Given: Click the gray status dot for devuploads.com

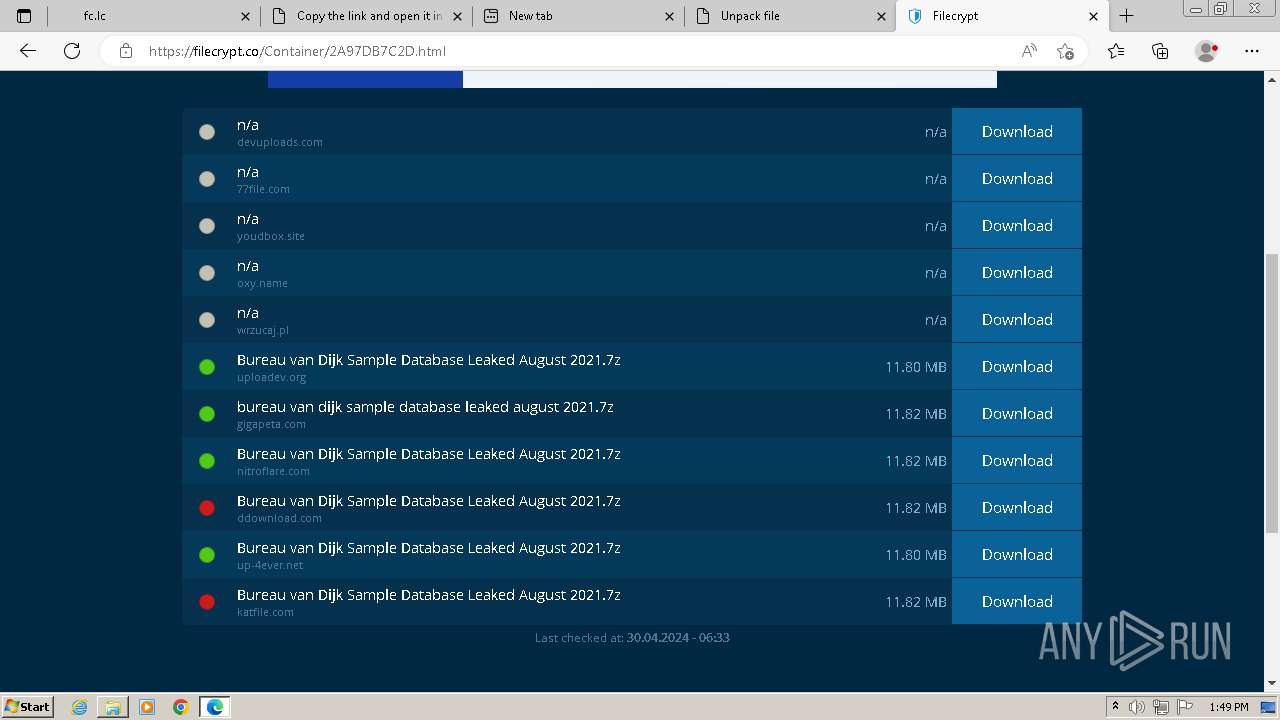Looking at the screenshot, I should point(207,132).
